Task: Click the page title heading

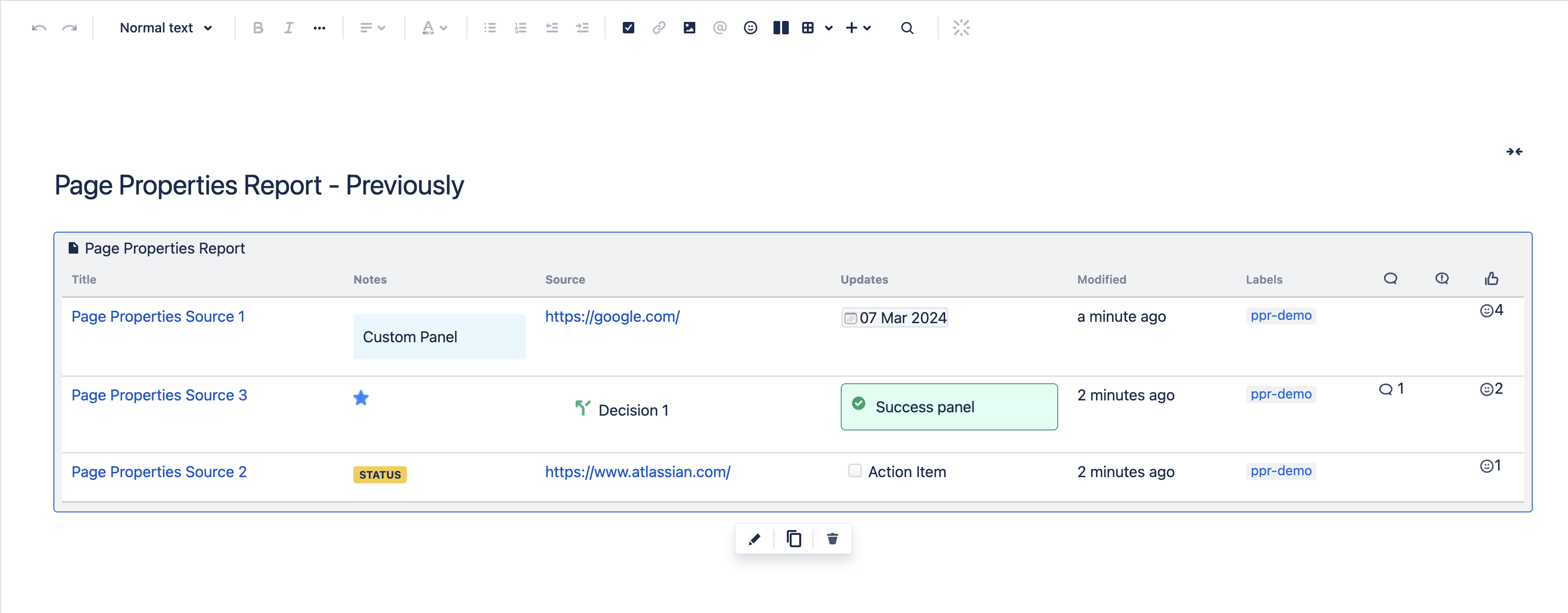Action: pyautogui.click(x=258, y=185)
